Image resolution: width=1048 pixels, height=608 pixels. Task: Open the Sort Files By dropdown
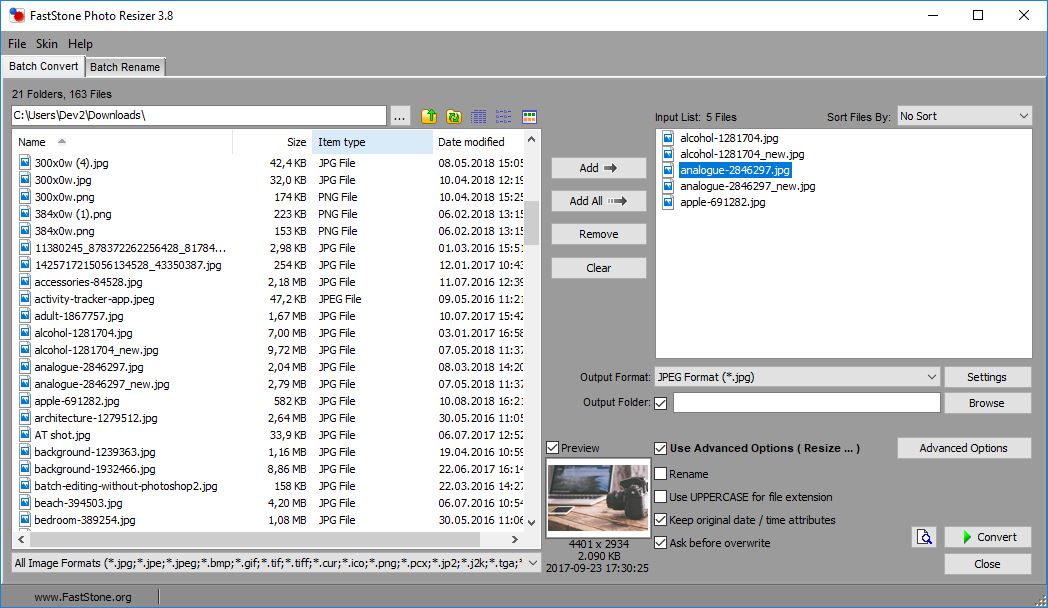(x=964, y=116)
